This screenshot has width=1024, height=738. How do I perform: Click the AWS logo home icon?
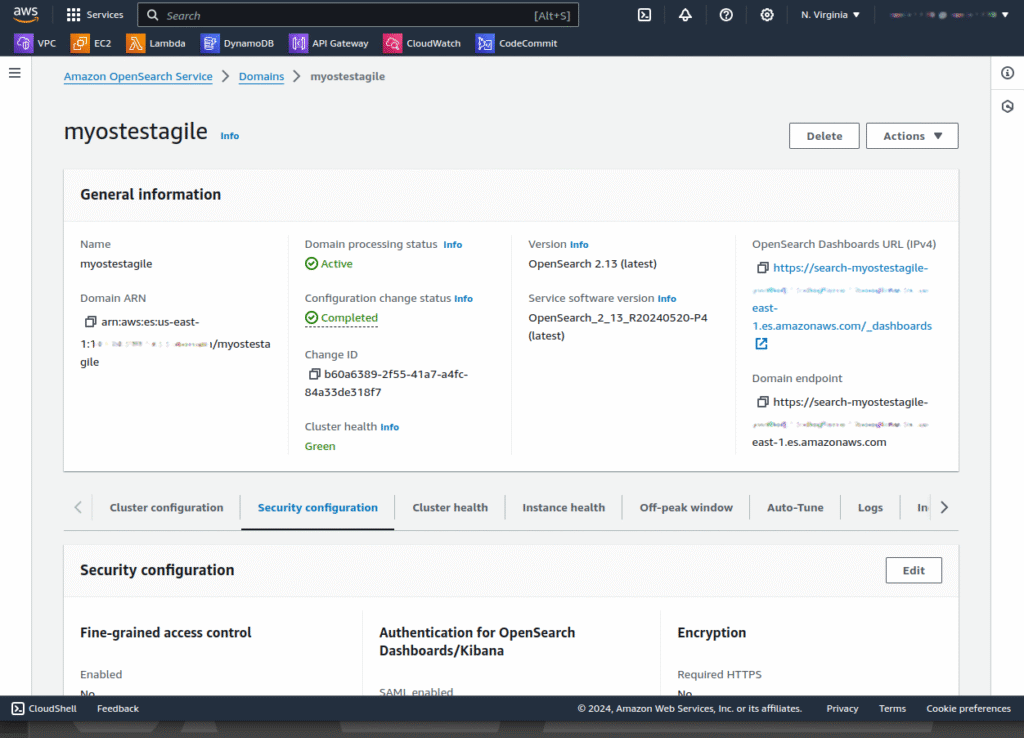[25, 14]
